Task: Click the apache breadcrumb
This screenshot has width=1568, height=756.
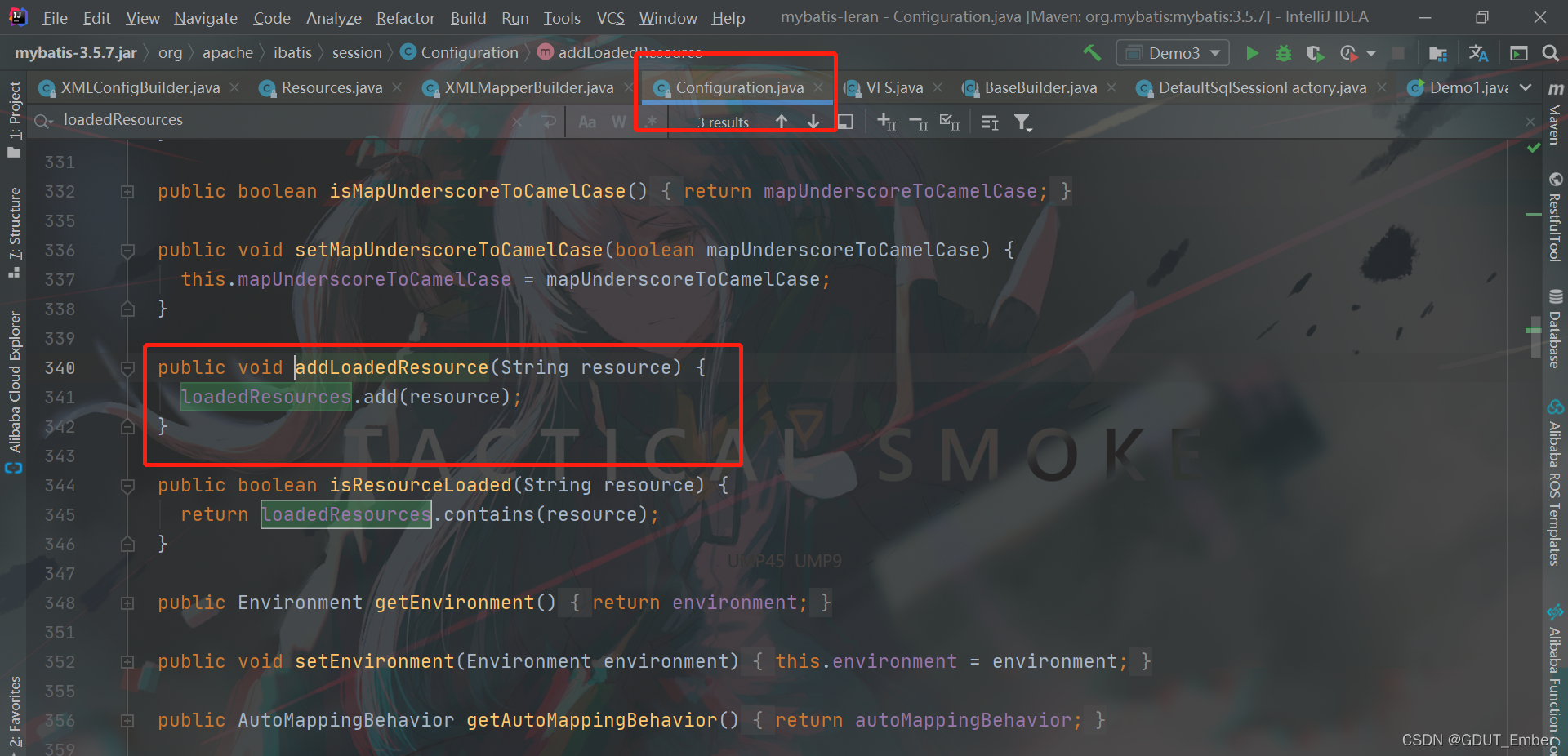Action: [228, 53]
